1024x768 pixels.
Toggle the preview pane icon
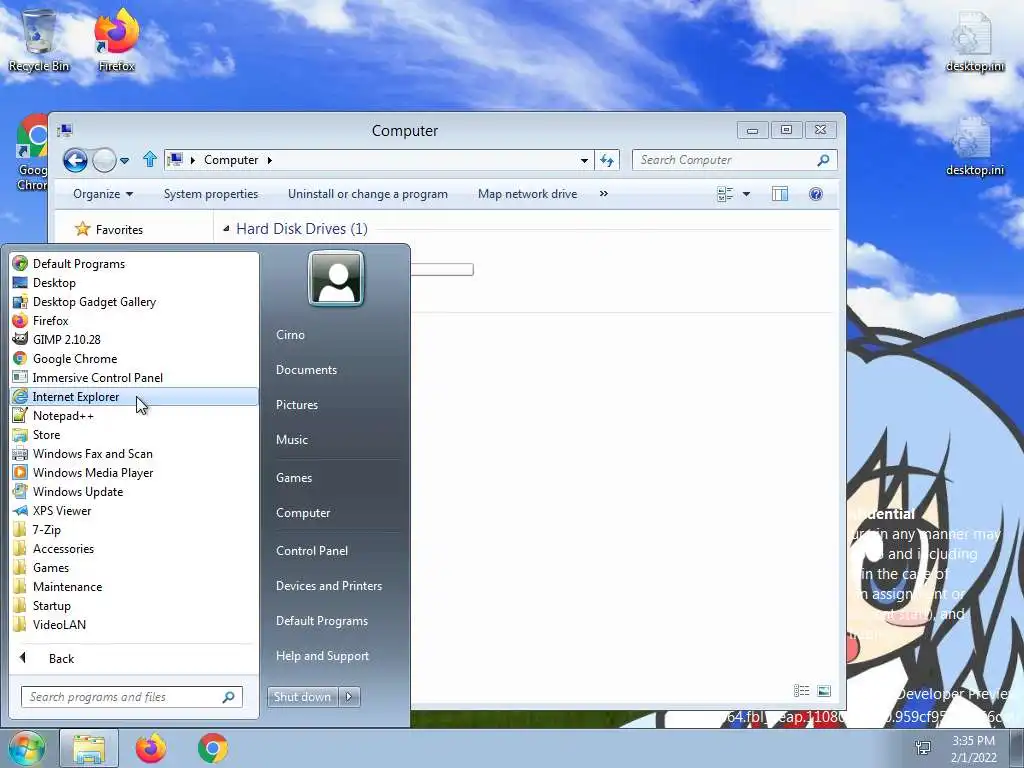click(x=780, y=194)
